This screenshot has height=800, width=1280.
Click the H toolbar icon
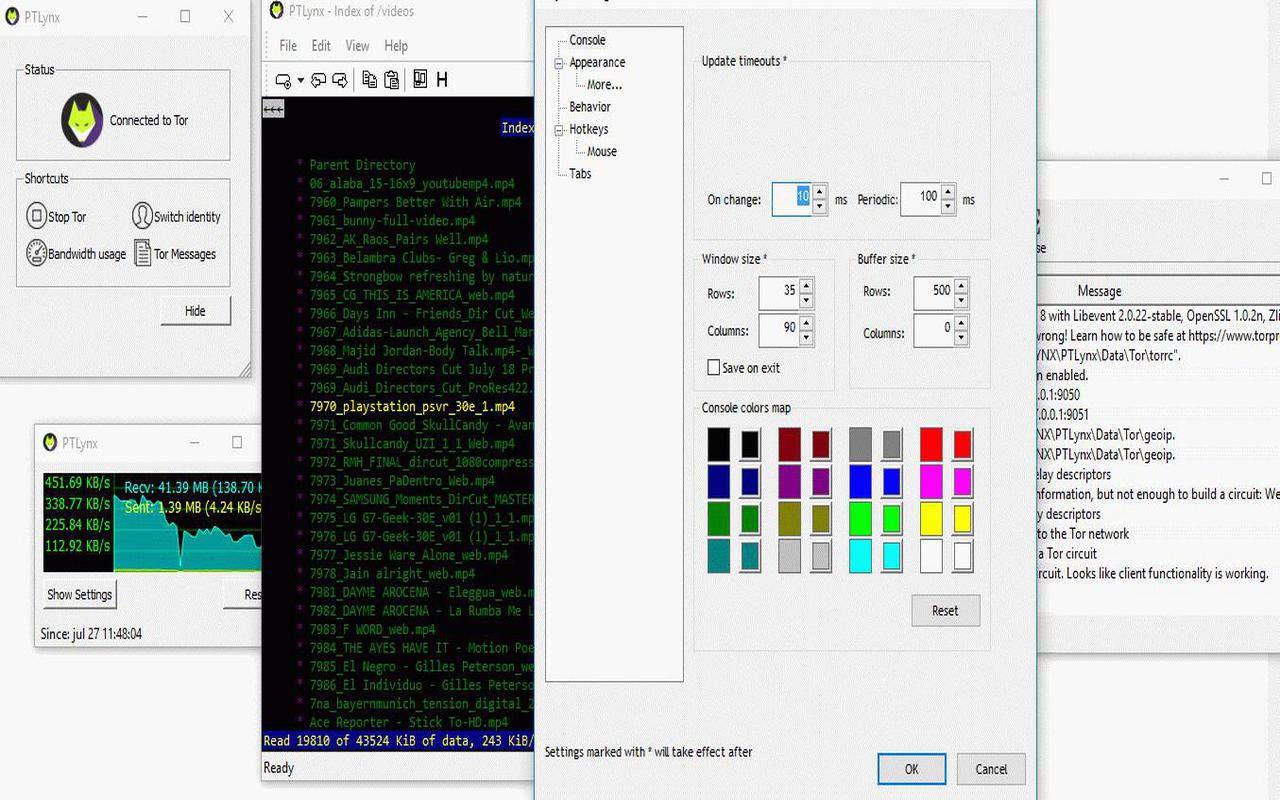[442, 80]
